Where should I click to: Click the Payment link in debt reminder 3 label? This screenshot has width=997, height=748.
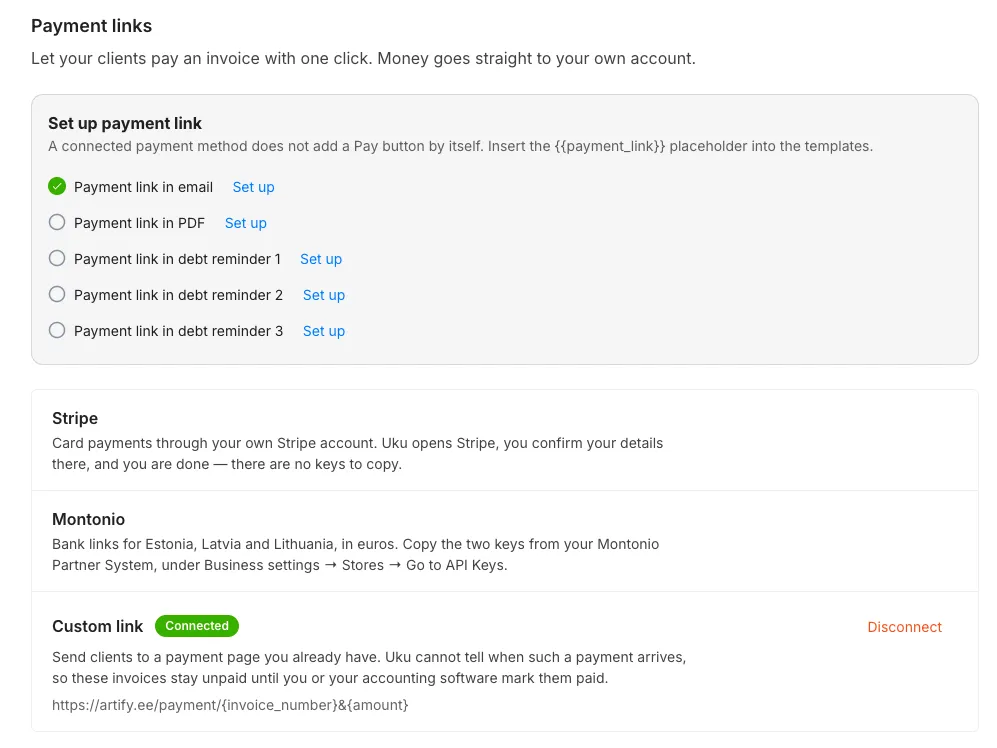point(178,331)
